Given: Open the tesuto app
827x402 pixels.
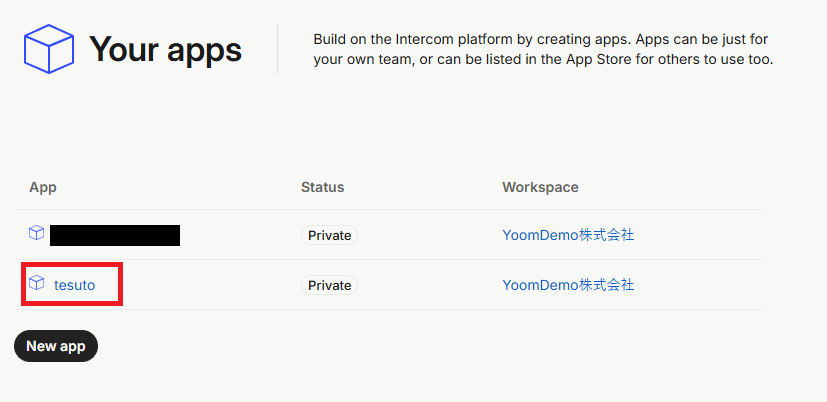Looking at the screenshot, I should click(75, 285).
